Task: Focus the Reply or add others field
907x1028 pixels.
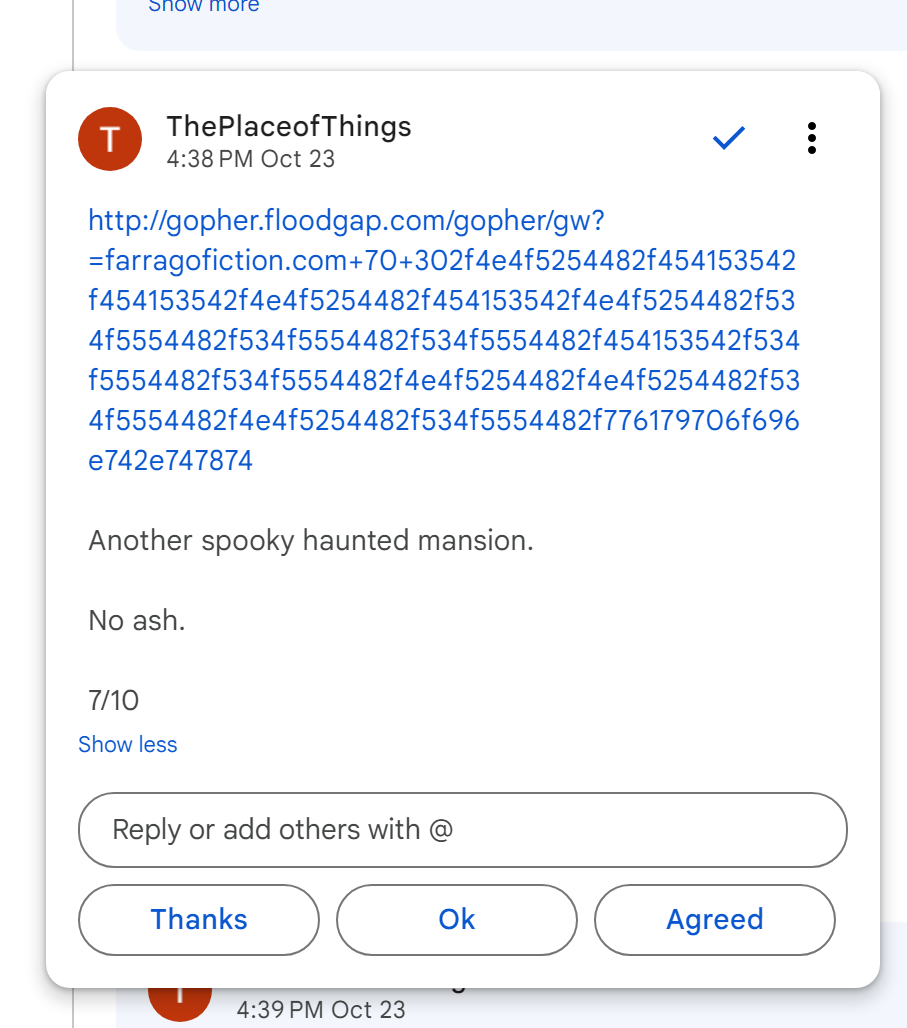Action: [x=462, y=830]
